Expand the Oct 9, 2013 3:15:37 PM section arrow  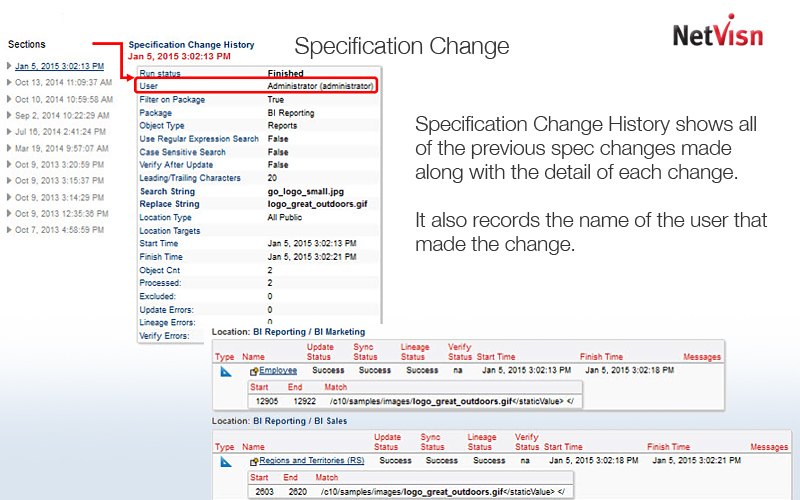pyautogui.click(x=9, y=181)
